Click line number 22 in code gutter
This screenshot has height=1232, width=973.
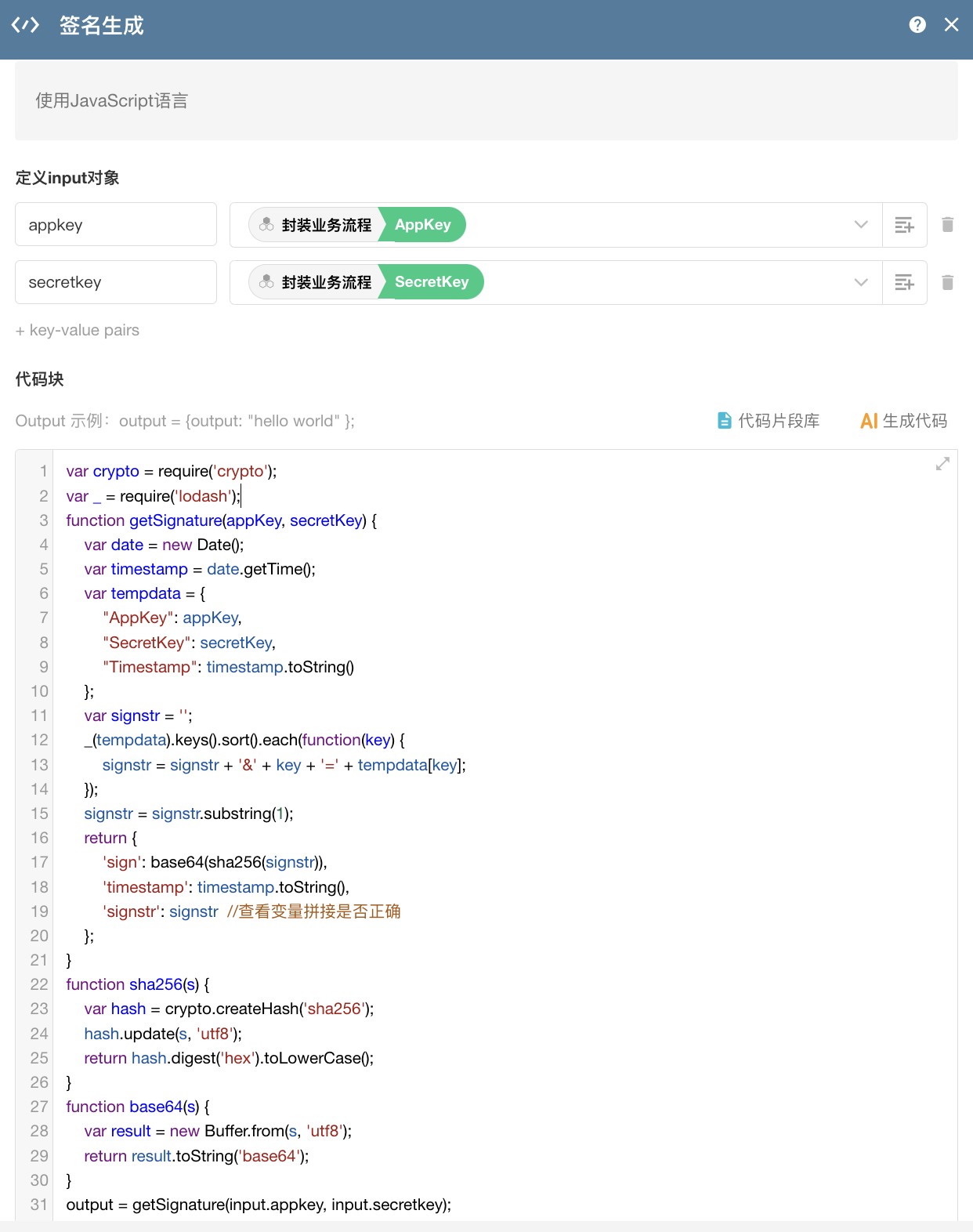[x=39, y=984]
